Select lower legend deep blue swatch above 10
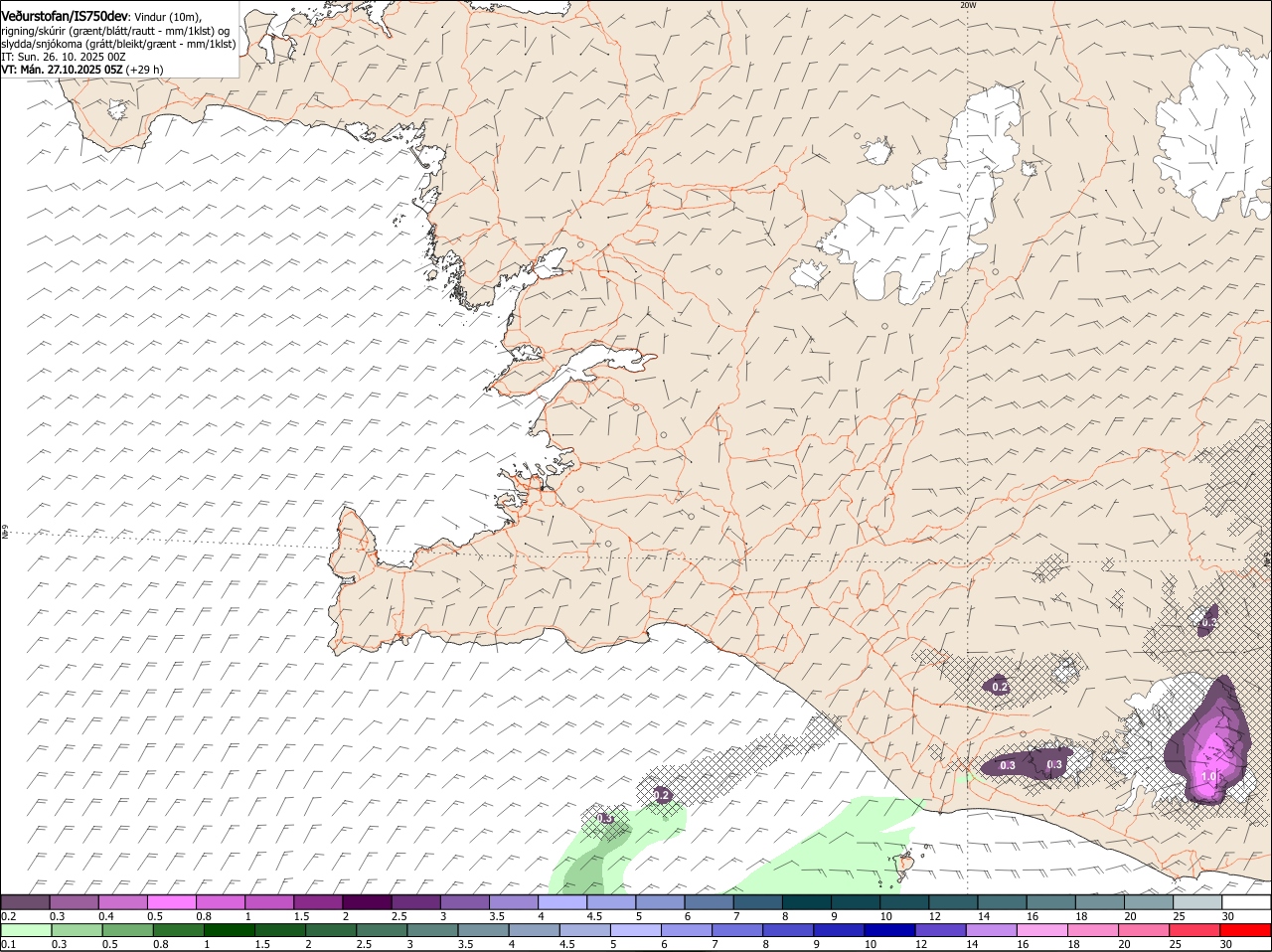1272x952 pixels. [889, 930]
